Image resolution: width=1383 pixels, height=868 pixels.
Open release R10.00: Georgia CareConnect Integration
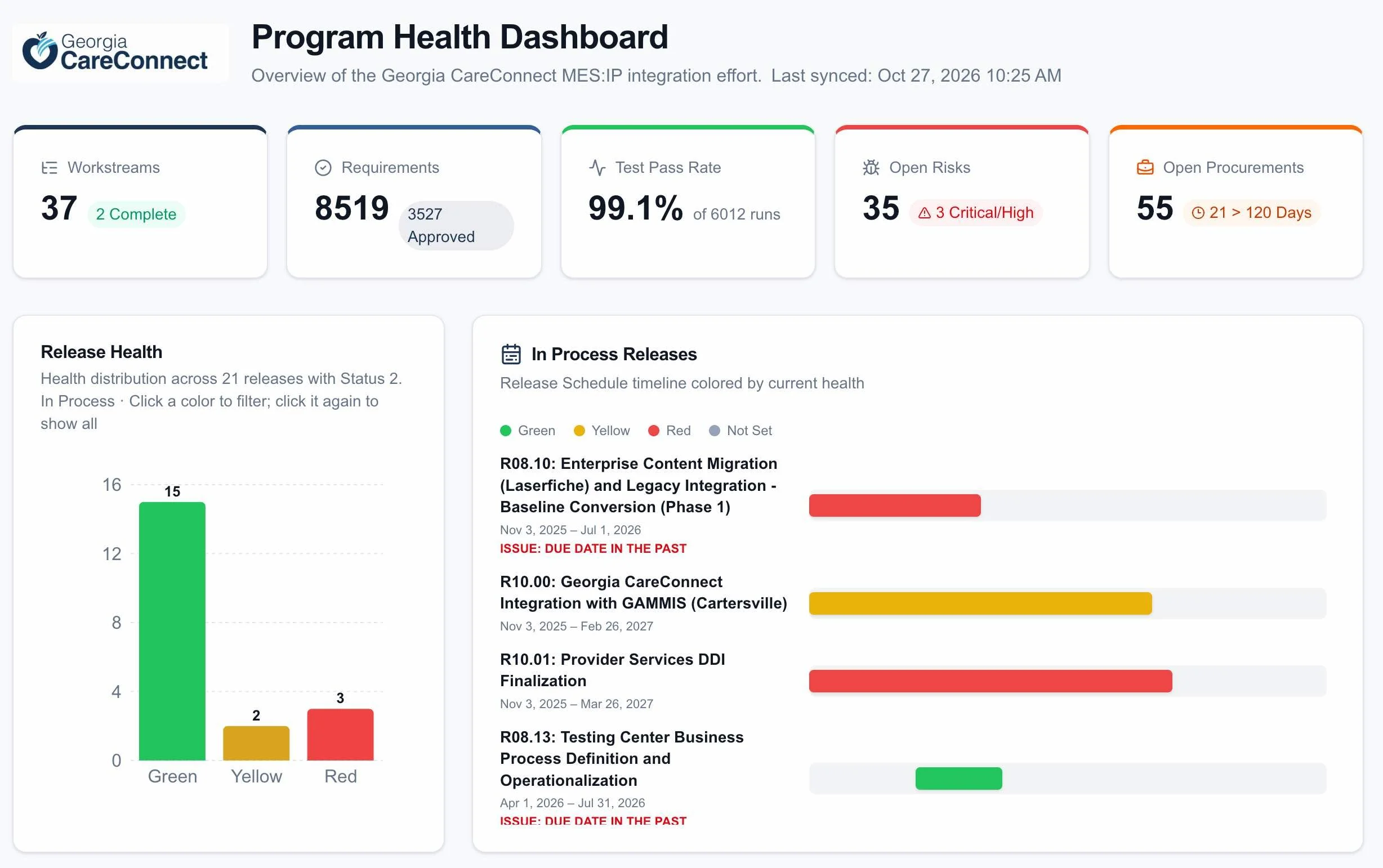coord(644,592)
